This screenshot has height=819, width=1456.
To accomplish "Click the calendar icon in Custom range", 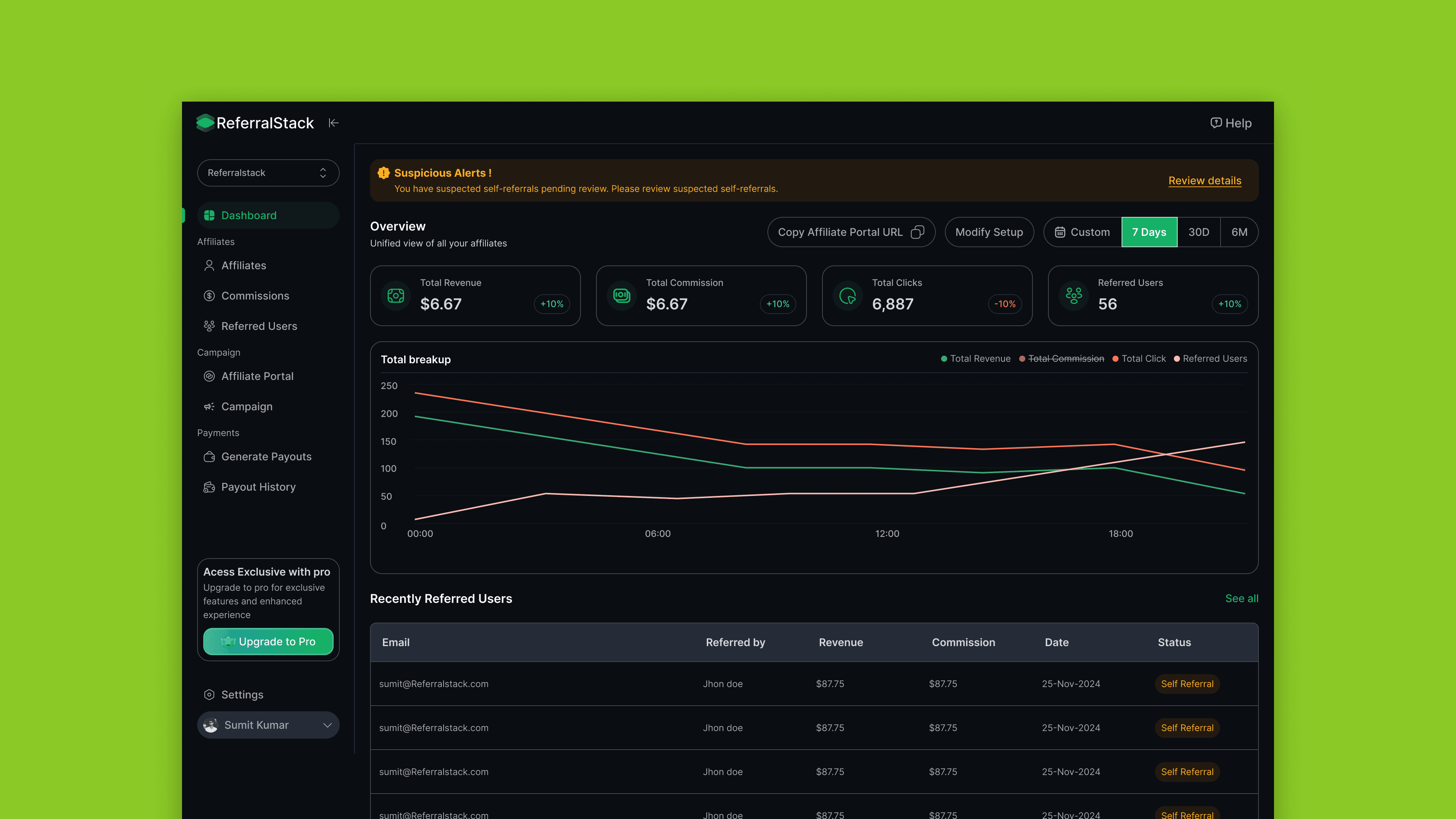I will 1060,232.
